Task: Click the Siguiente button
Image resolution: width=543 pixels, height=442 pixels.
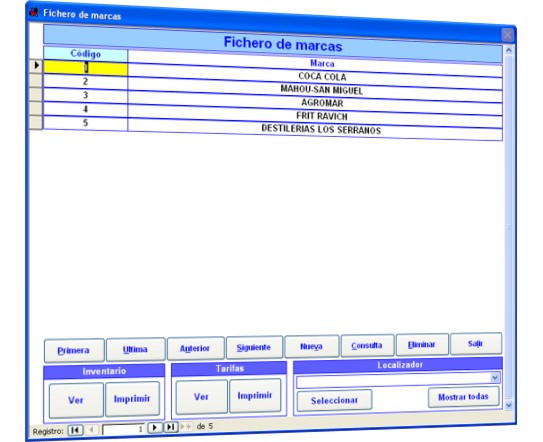Action: (254, 347)
